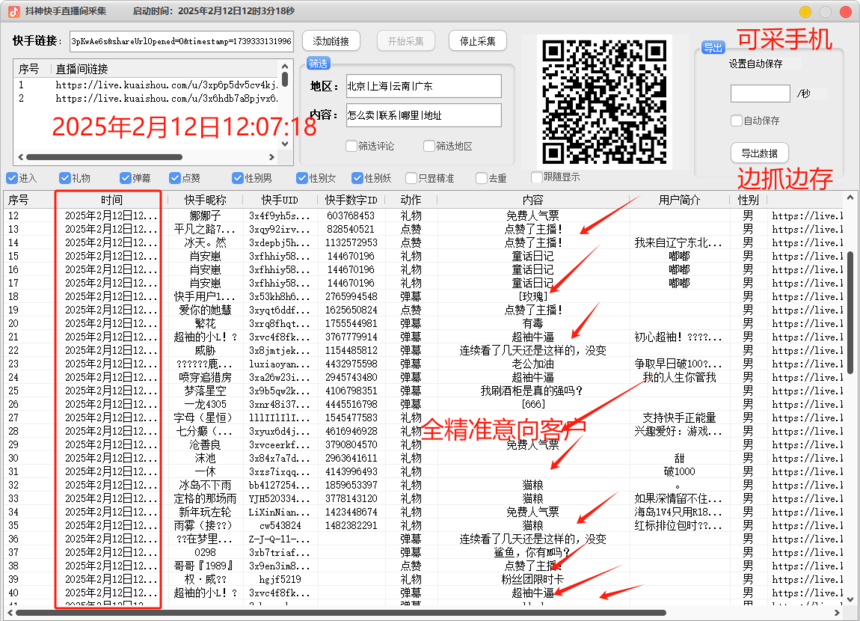Click the 时间 column header
The height and width of the screenshot is (621, 860).
click(111, 200)
